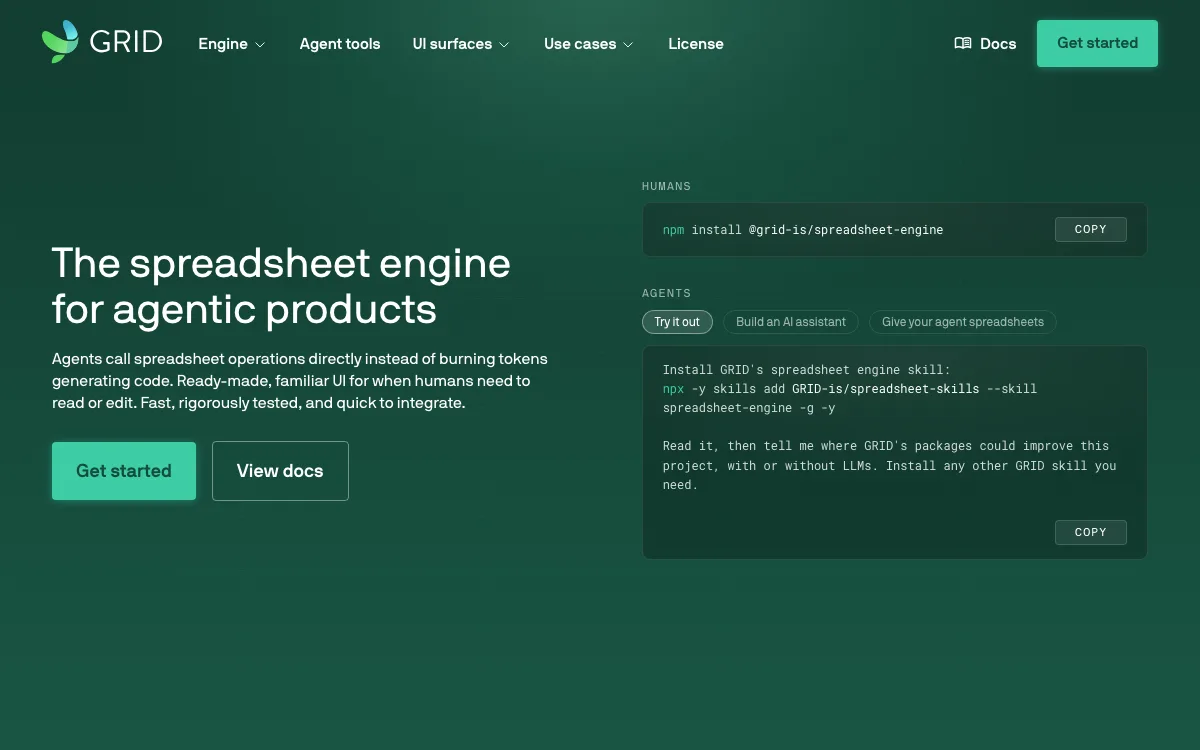1200x750 pixels.
Task: Click the GRID leaf logo icon
Action: pos(60,42)
